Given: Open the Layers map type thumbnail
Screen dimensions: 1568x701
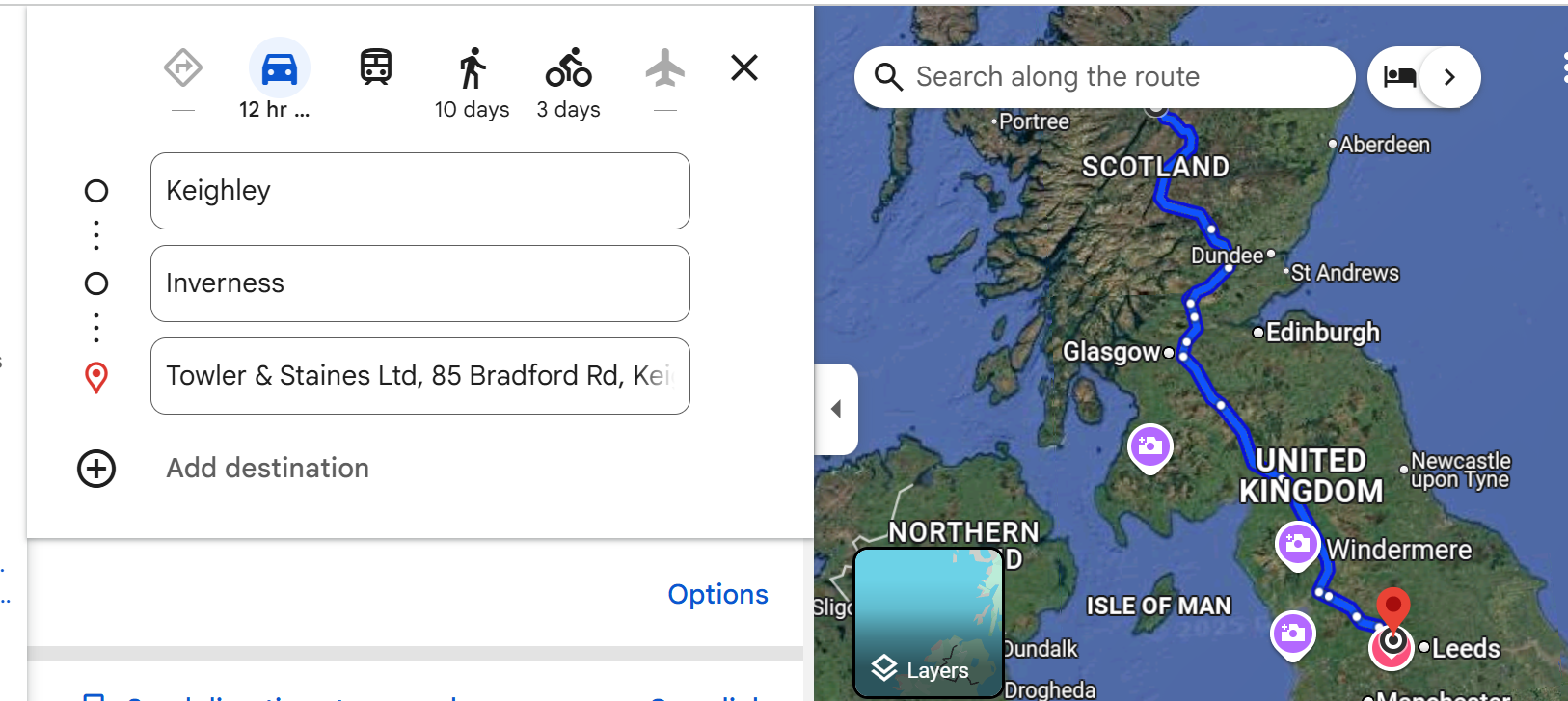Looking at the screenshot, I should tap(928, 623).
